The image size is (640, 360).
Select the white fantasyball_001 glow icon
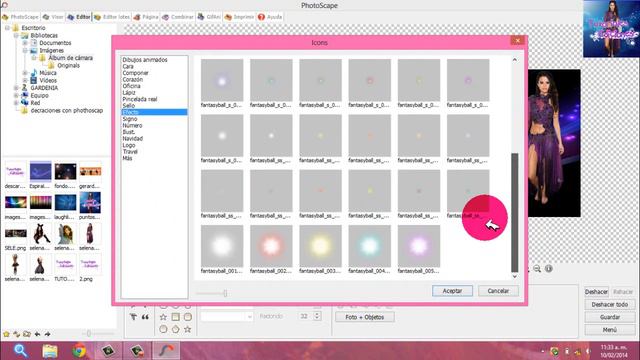pos(222,246)
